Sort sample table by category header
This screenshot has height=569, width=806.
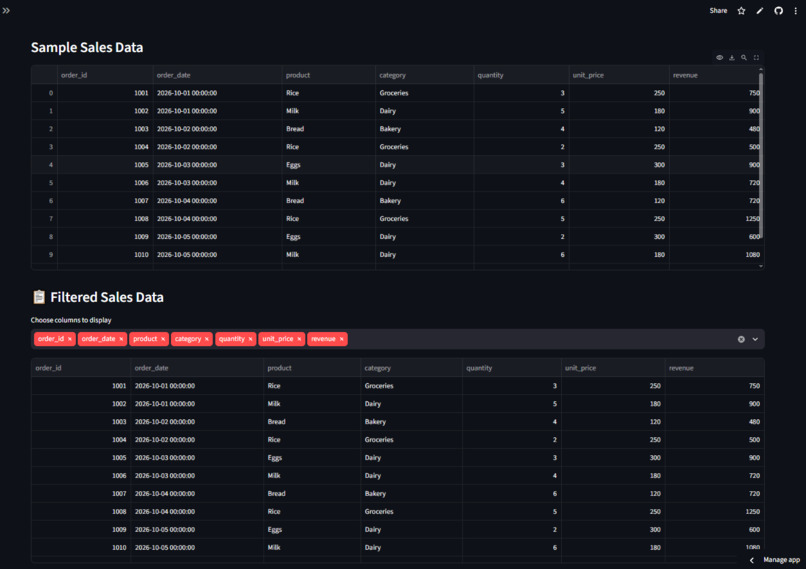coord(425,75)
